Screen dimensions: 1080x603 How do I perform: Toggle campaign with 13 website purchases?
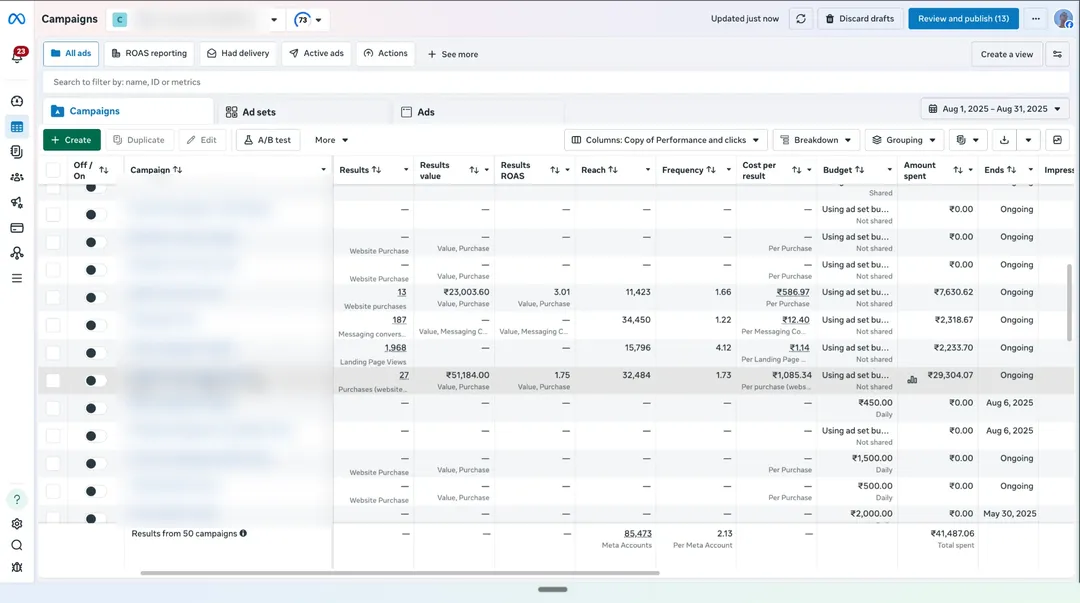(x=94, y=298)
